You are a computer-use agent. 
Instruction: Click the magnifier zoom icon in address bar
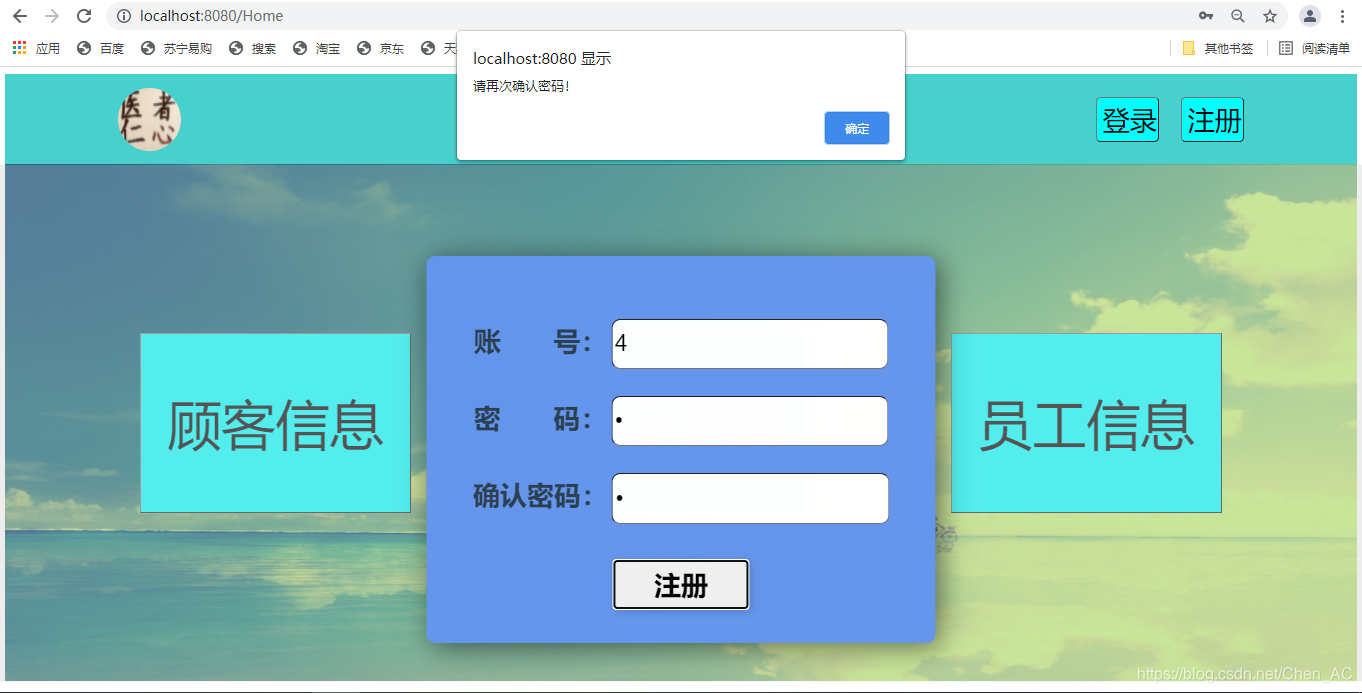(x=1238, y=16)
